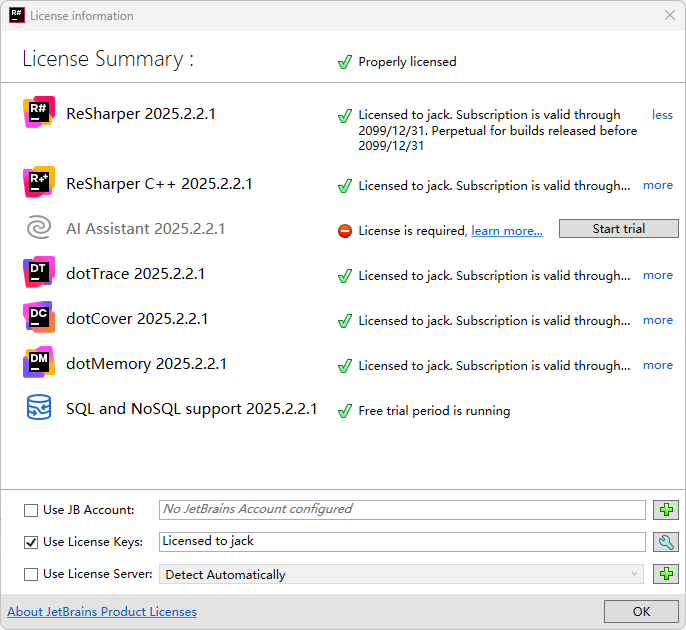Click the dotMemory product icon

(x=39, y=364)
